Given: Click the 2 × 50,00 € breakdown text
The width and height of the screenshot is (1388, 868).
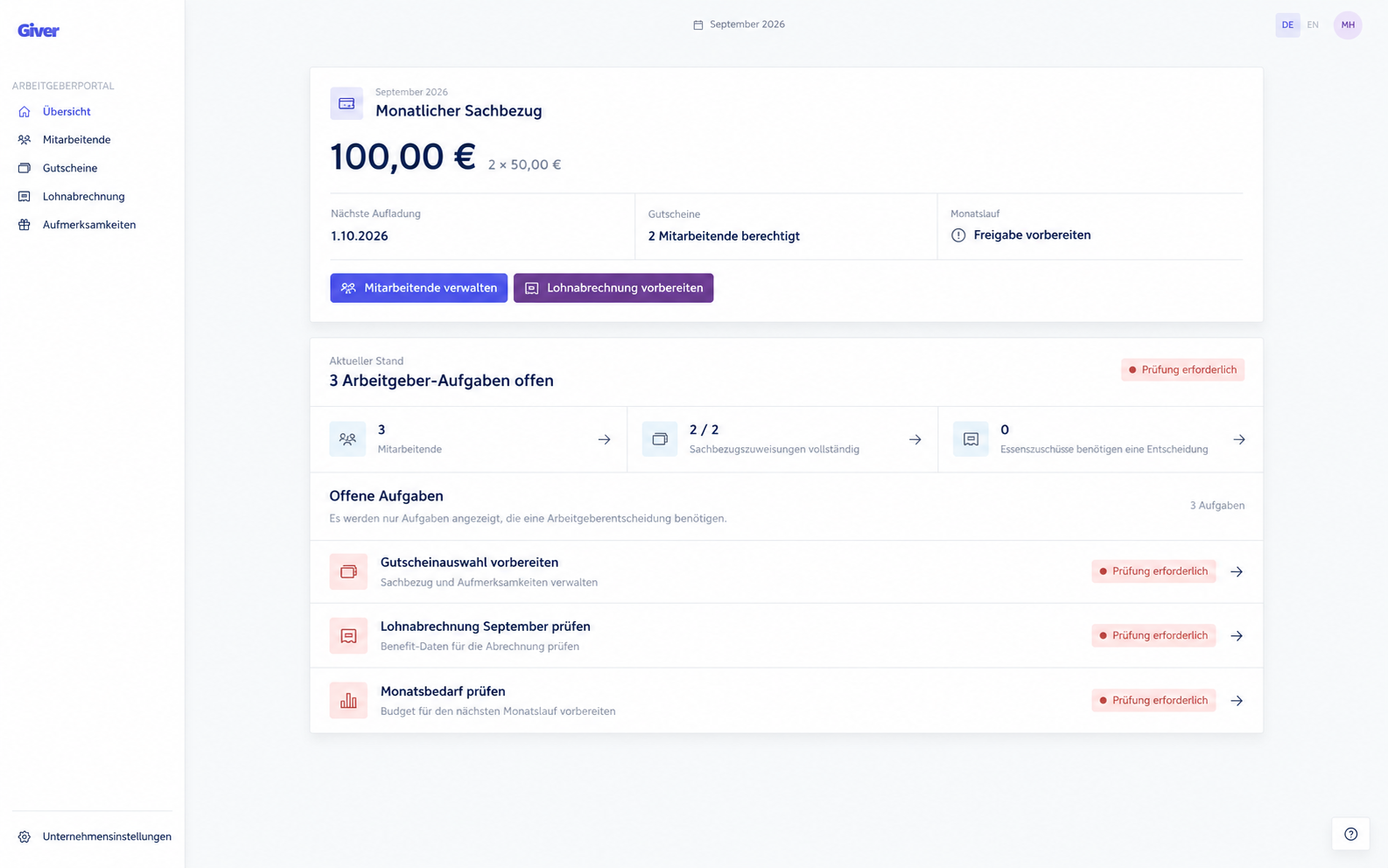Looking at the screenshot, I should pyautogui.click(x=524, y=164).
